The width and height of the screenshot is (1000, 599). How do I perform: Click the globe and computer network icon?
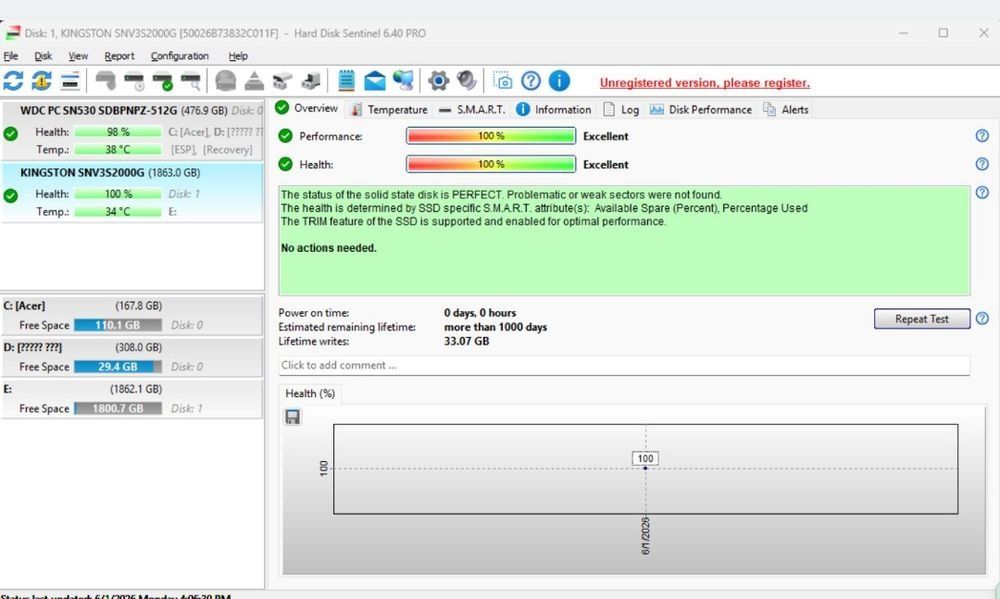[403, 81]
